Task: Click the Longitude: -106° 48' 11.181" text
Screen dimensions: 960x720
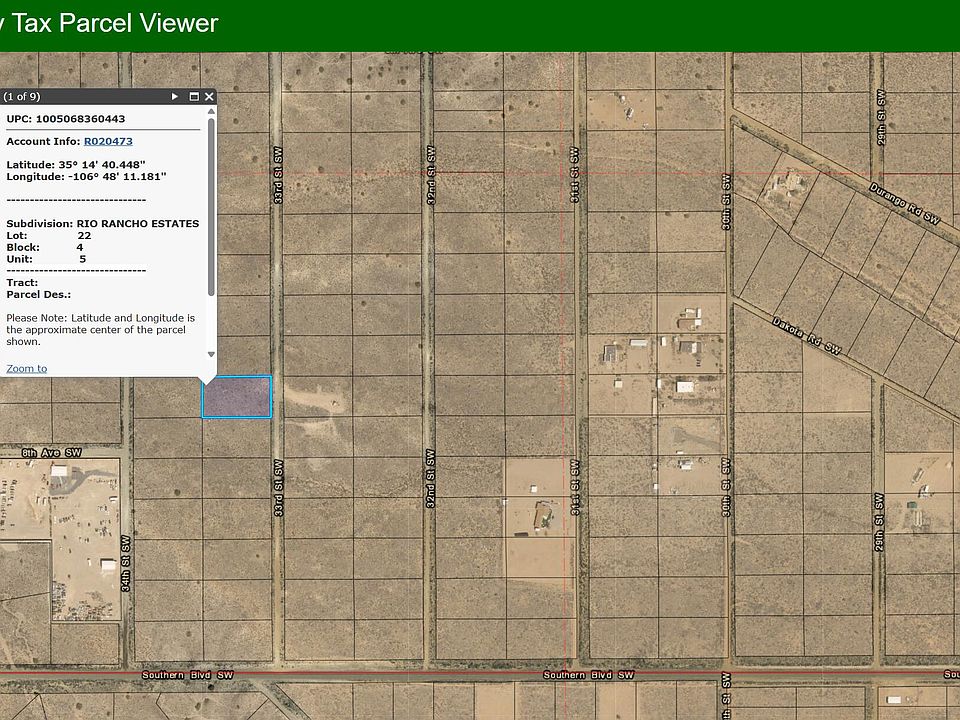Action: pos(86,176)
